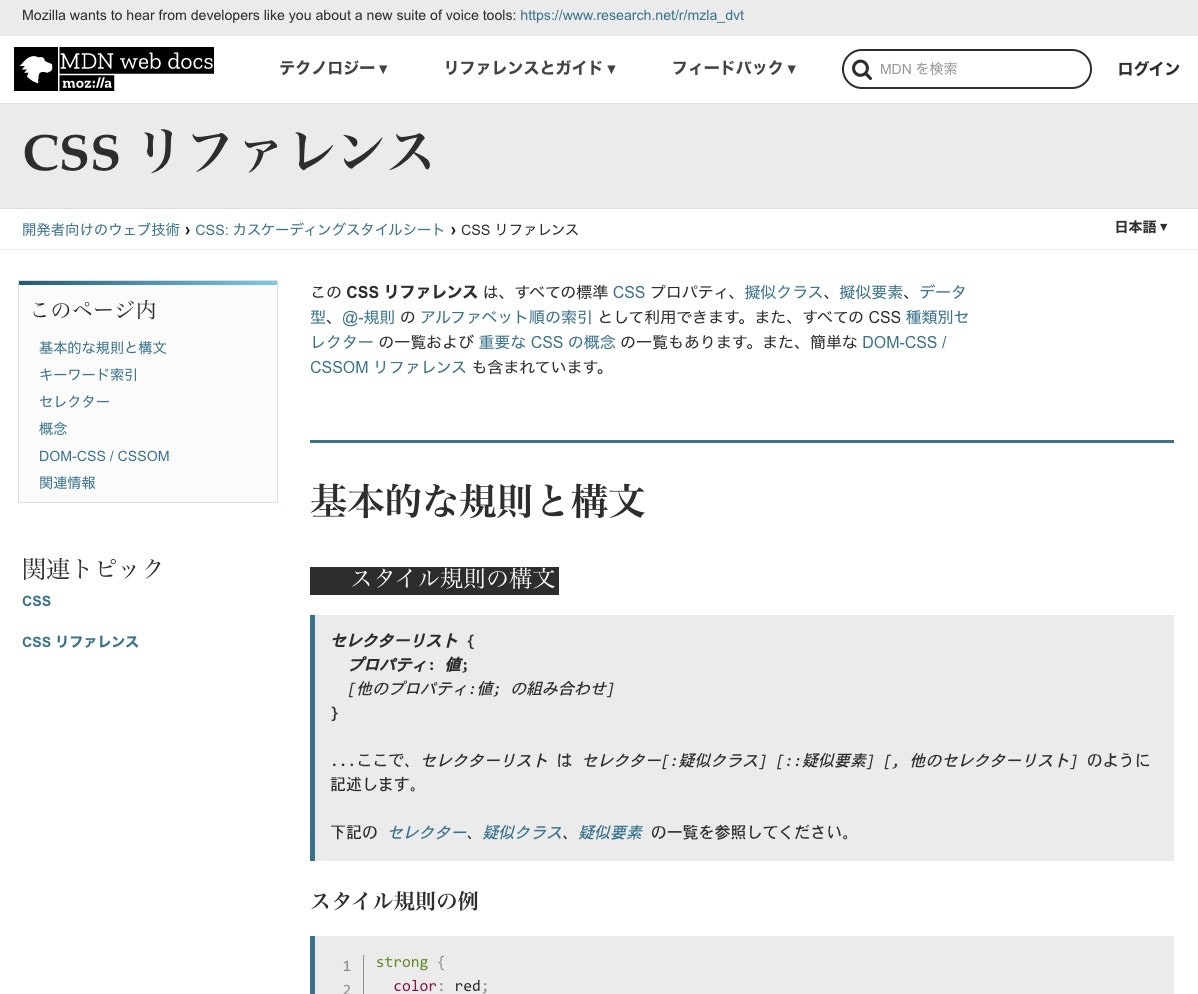Viewport: 1198px width, 994px height.
Task: Open the research.net survey link in banner
Action: [632, 15]
